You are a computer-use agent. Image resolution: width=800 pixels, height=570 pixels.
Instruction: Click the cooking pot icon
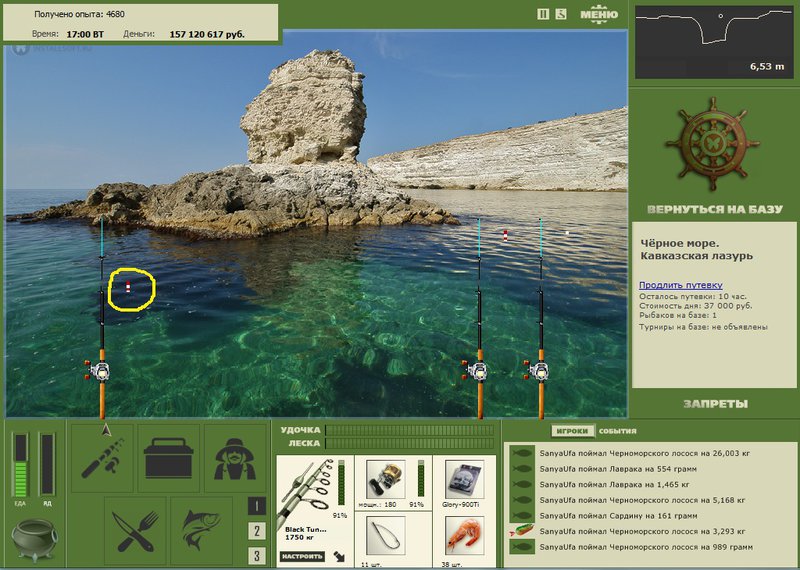pyautogui.click(x=34, y=539)
